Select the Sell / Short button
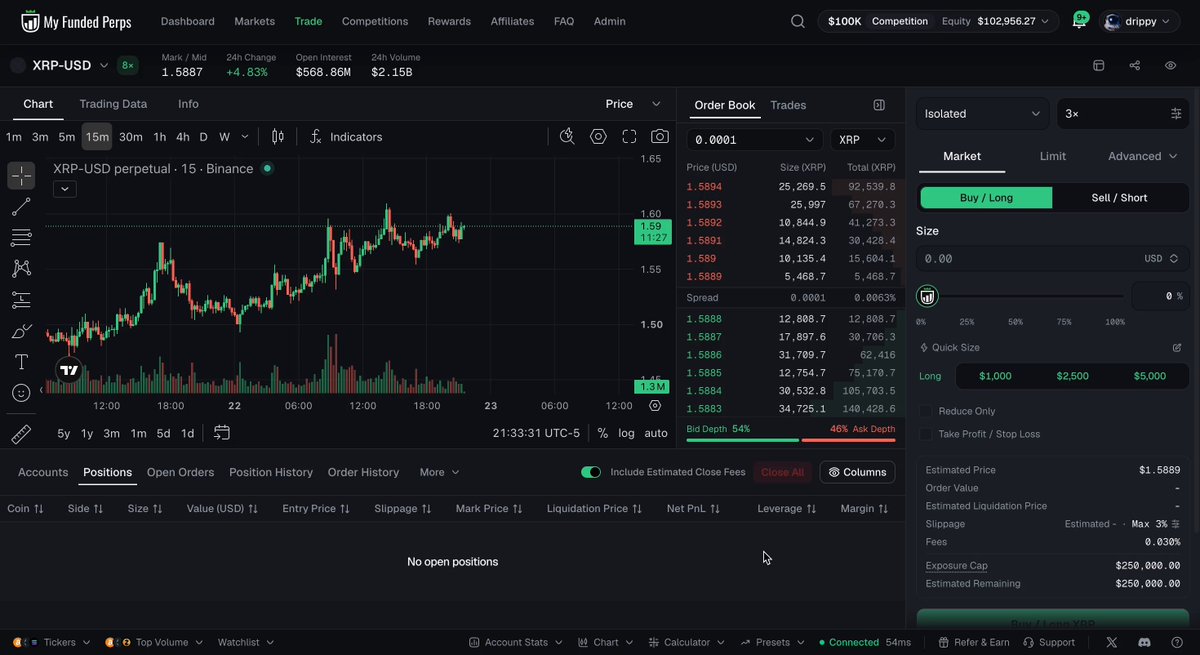Image resolution: width=1200 pixels, height=655 pixels. (x=1119, y=198)
